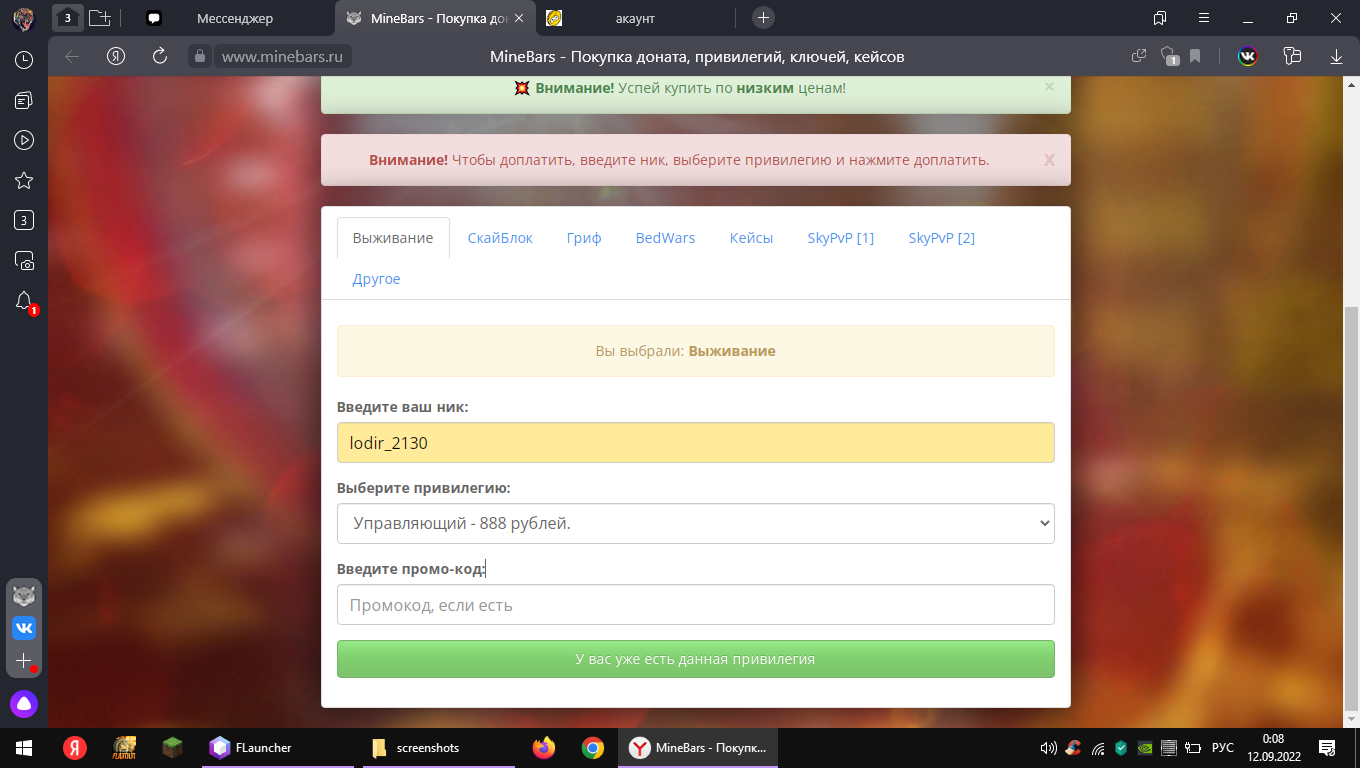Expand the privilege dropdown Управляющий - 888 рублей
The width and height of the screenshot is (1360, 768).
coord(696,523)
